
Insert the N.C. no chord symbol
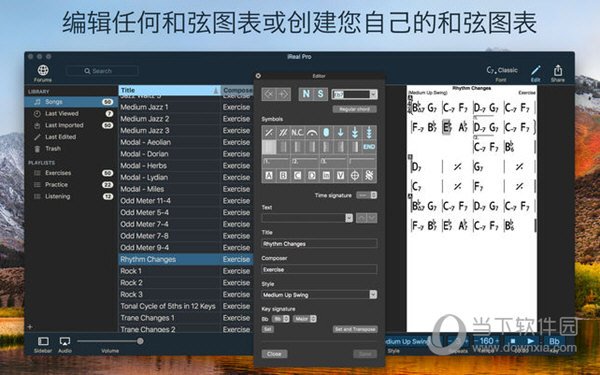point(297,132)
